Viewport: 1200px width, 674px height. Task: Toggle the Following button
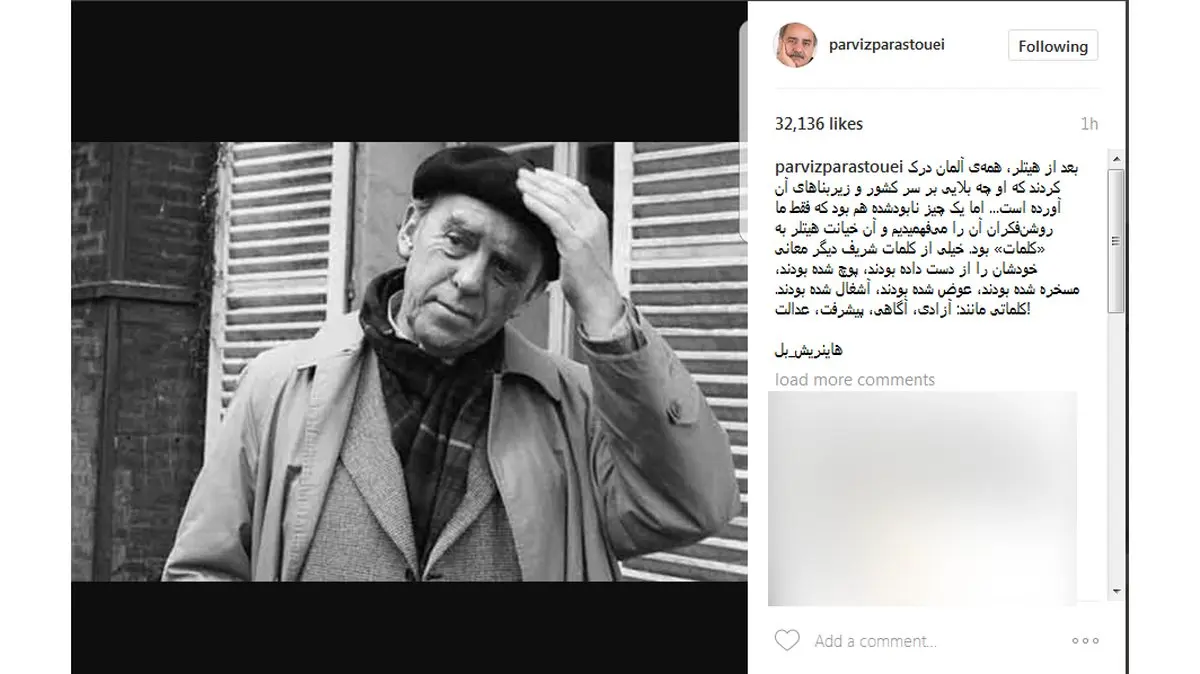click(1052, 46)
